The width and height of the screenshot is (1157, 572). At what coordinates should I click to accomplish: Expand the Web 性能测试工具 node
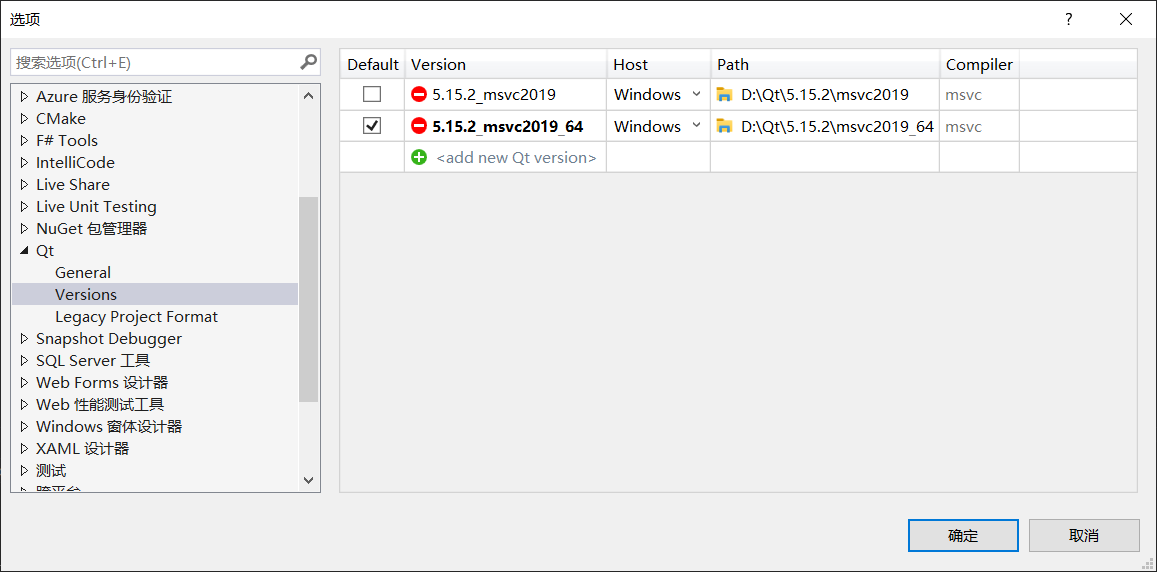click(x=24, y=404)
